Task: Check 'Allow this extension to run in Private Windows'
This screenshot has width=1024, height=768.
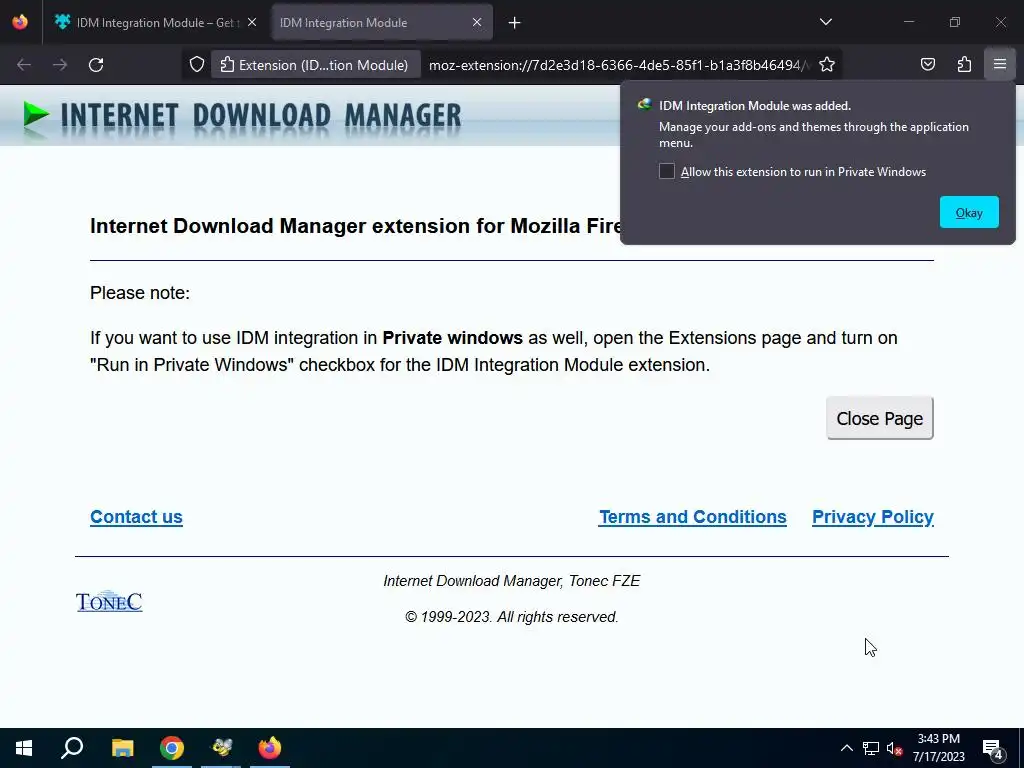Action: point(667,171)
